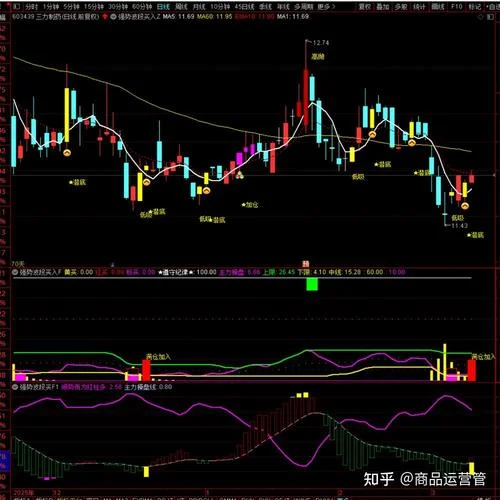
Task: Click the 画线 drawing tools button
Action: pos(438,7)
